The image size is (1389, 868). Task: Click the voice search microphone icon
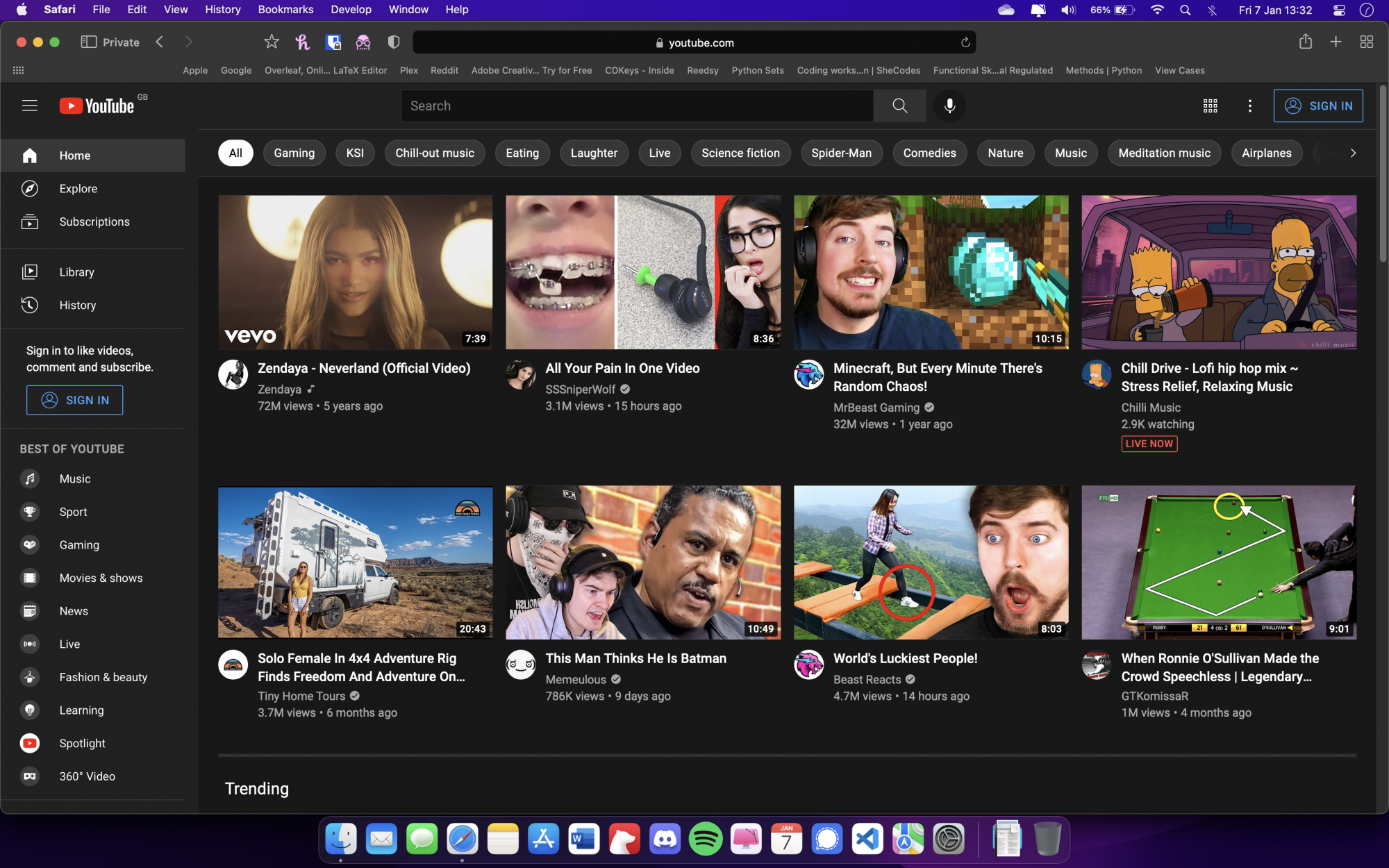(949, 106)
